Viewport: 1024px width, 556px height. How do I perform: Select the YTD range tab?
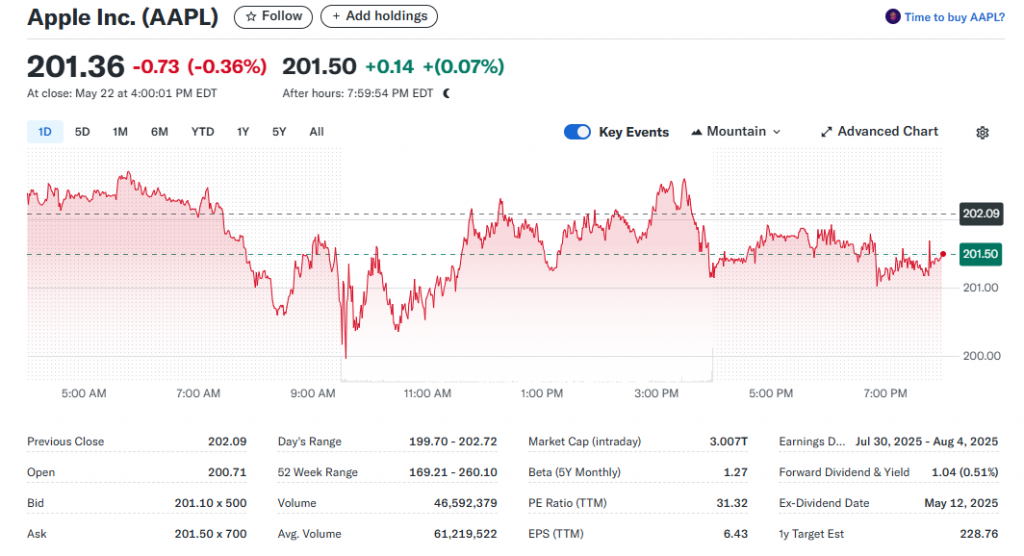202,132
